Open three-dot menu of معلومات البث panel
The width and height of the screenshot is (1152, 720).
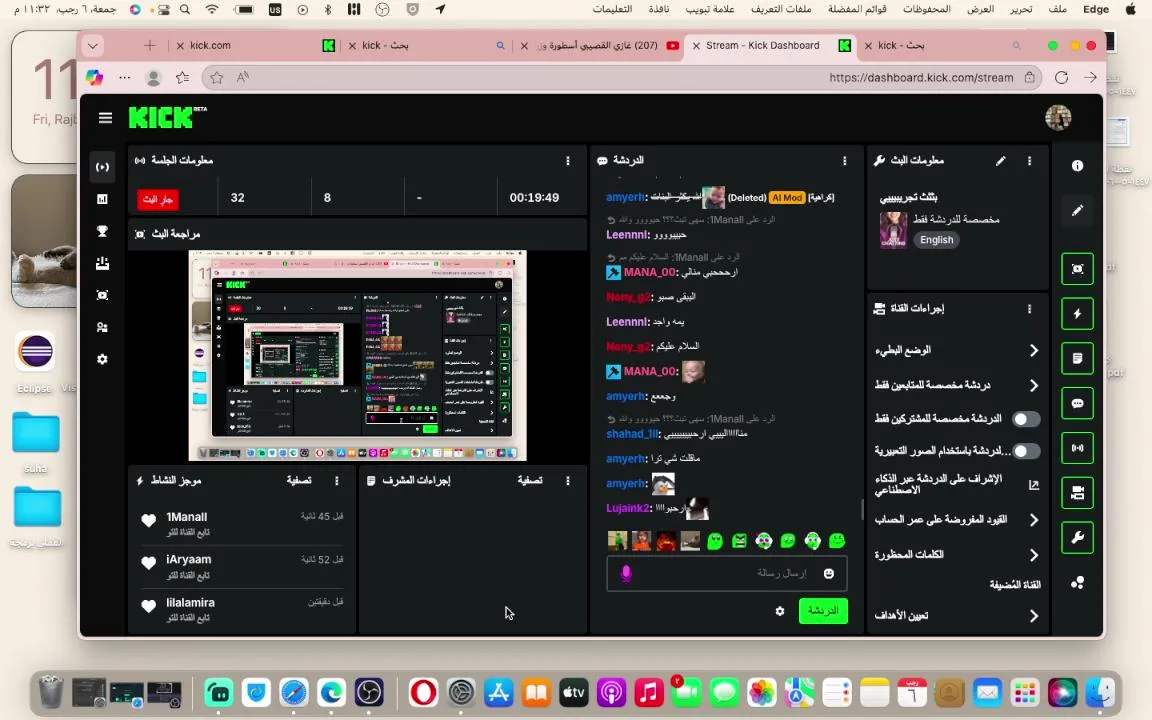click(x=1029, y=160)
